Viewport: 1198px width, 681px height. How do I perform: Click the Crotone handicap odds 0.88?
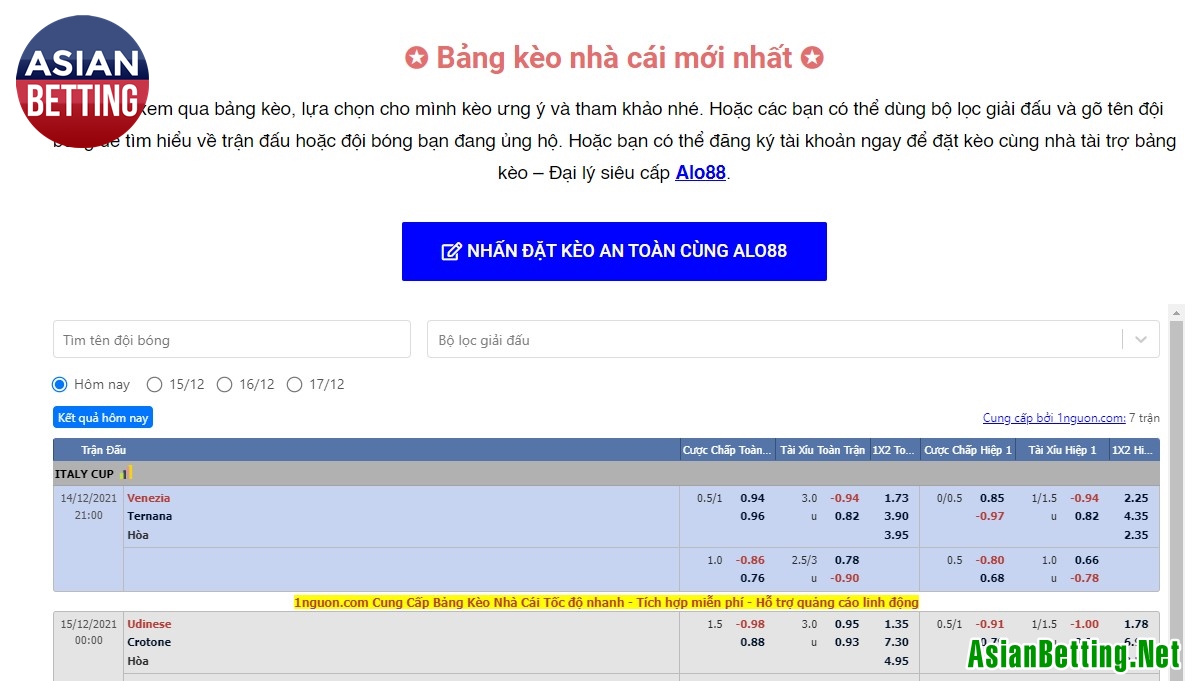752,642
